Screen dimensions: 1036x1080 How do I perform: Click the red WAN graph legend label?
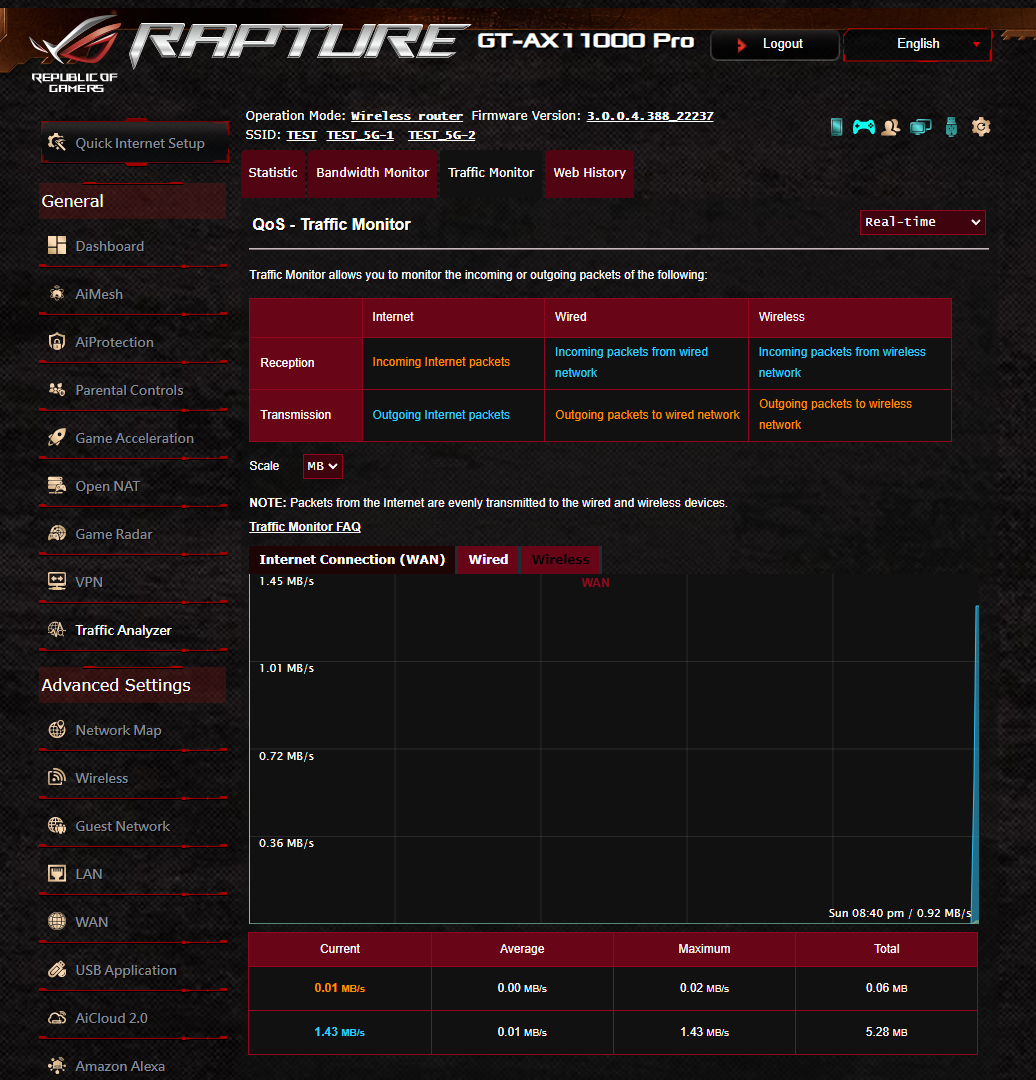pos(595,583)
